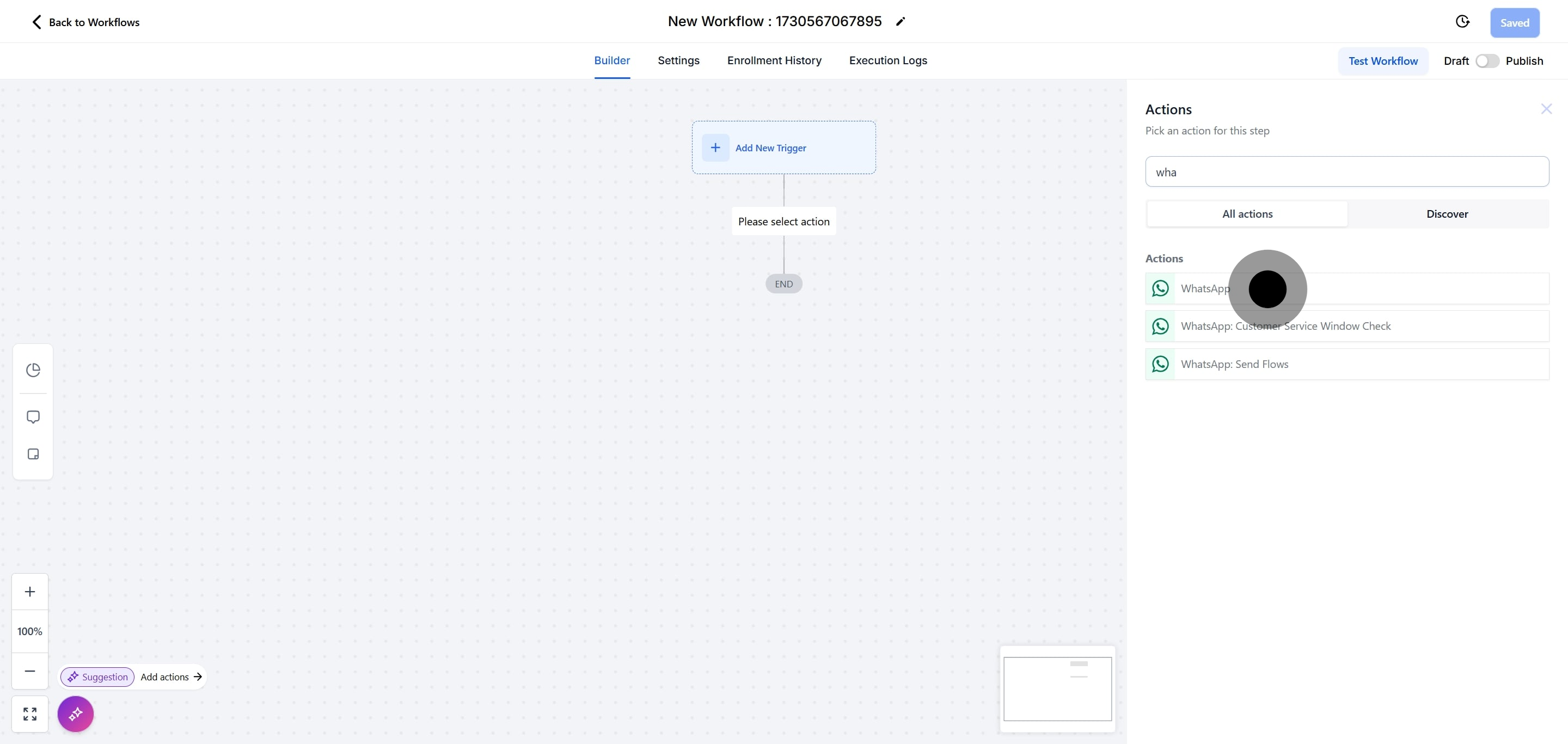
Task: Open the purple AI assistant button
Action: (76, 714)
